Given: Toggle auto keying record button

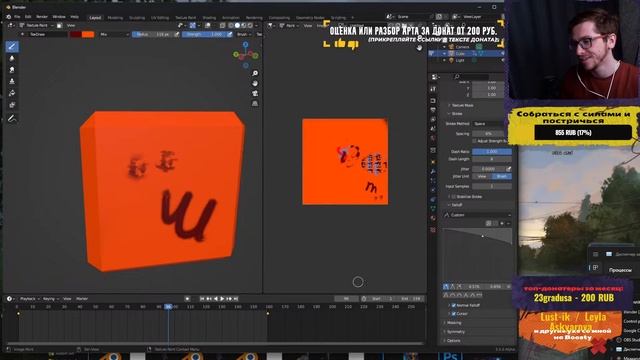Looking at the screenshot, I should coord(187,299).
